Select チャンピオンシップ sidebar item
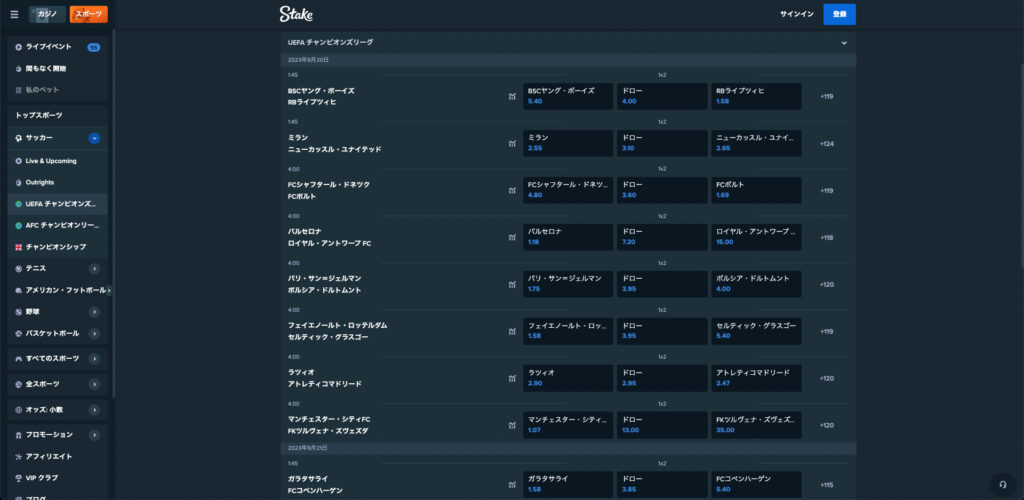The width and height of the screenshot is (1024, 500). click(57, 247)
